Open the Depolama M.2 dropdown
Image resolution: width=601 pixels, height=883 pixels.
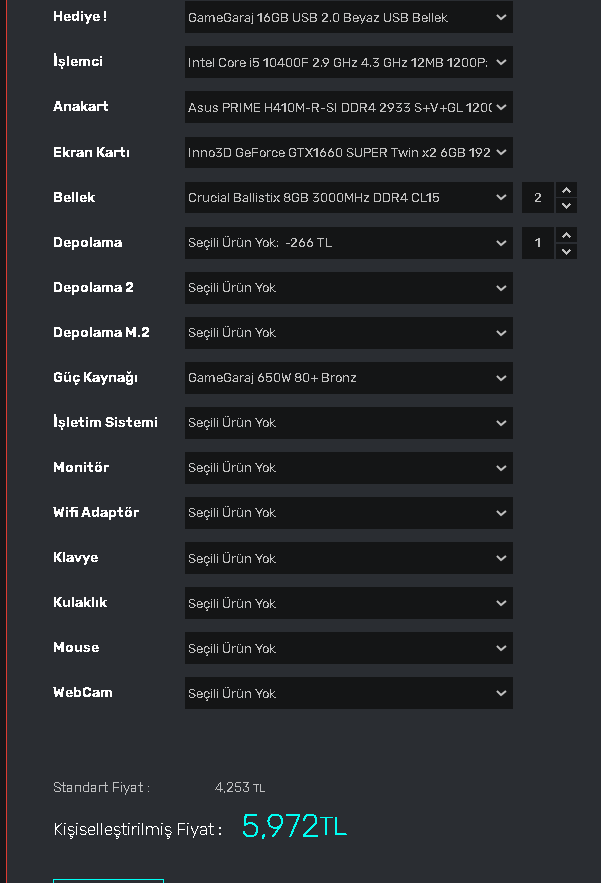(x=348, y=333)
